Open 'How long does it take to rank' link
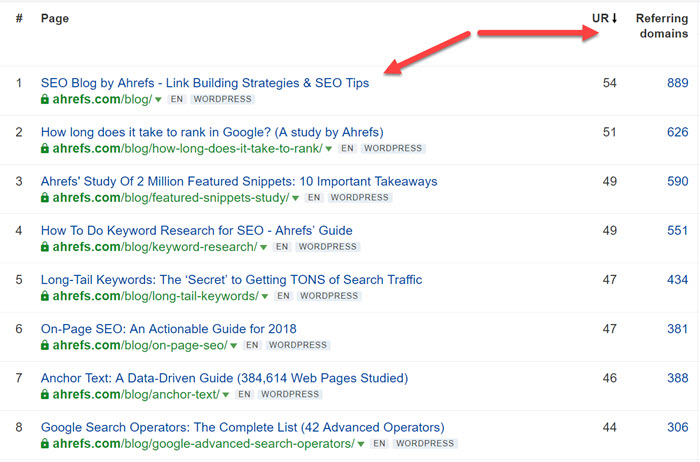The width and height of the screenshot is (700, 462). click(211, 132)
